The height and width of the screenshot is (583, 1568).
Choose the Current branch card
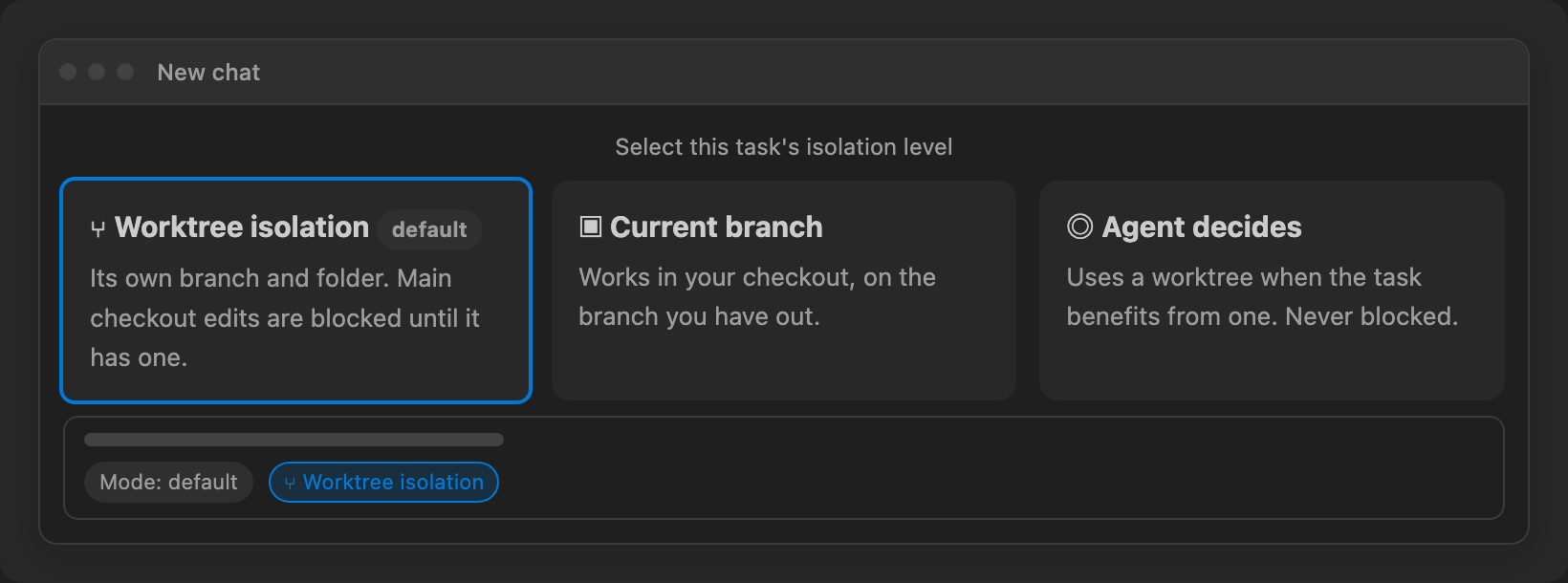(x=784, y=291)
